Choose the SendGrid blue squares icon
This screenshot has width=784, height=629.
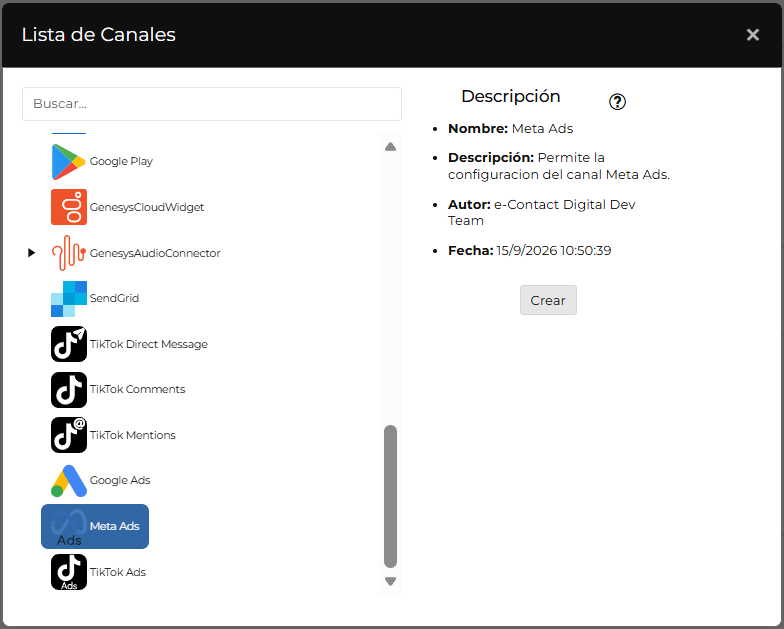[69, 298]
